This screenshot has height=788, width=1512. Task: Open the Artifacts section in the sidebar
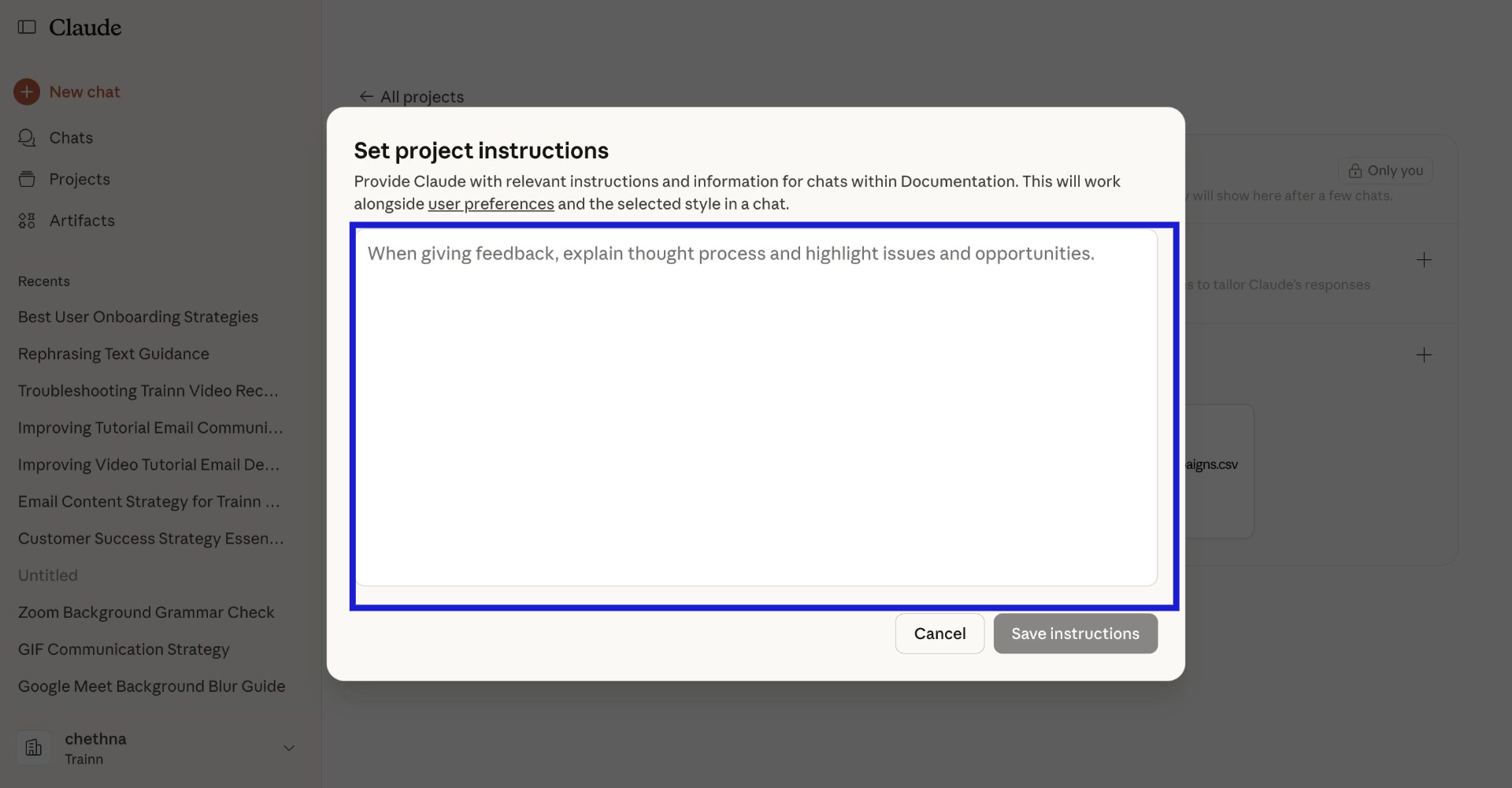[x=82, y=221]
